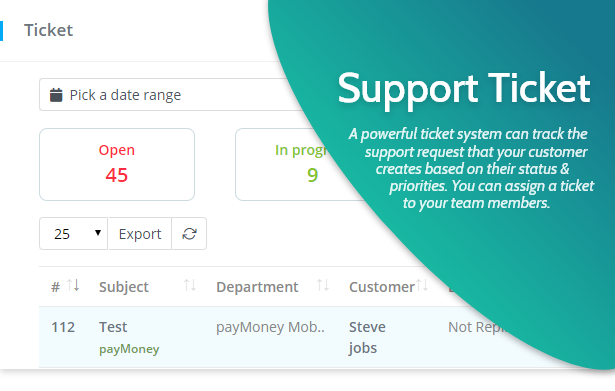Click the payMoney Mob.. department cell
This screenshot has height=391, width=615.
click(x=270, y=327)
